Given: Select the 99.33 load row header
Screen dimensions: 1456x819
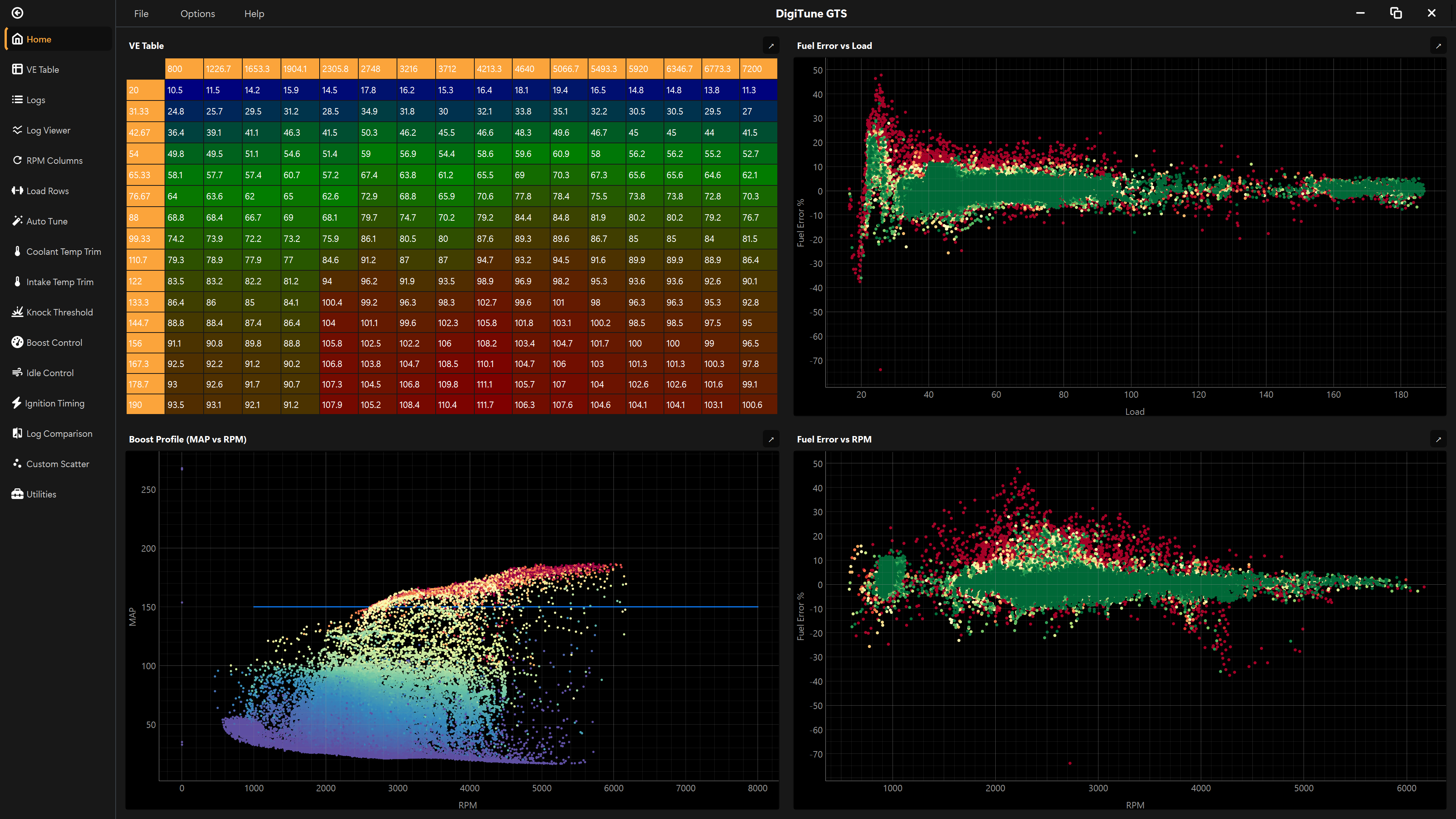Looking at the screenshot, I should click(x=145, y=238).
